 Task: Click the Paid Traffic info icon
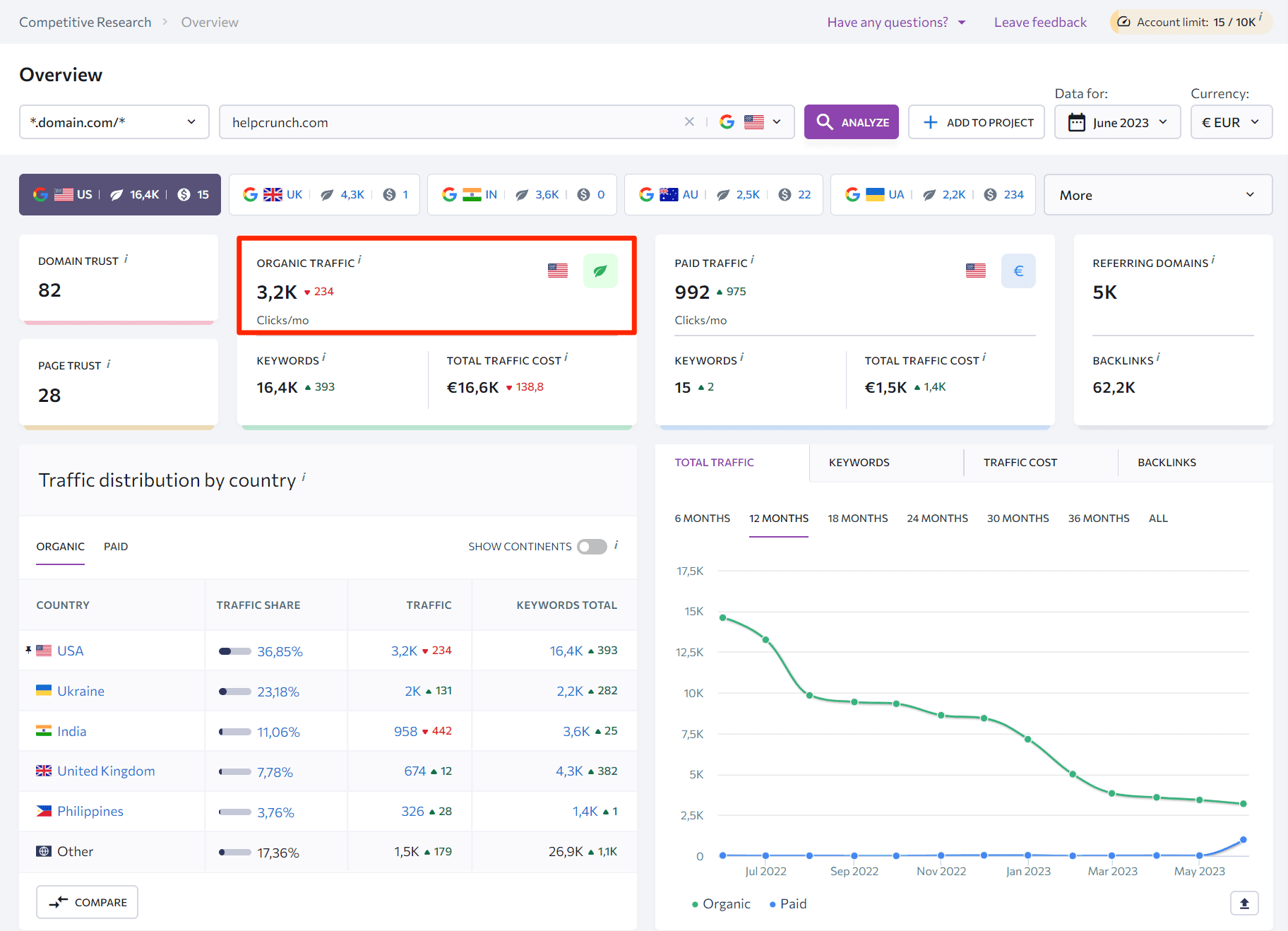pos(752,259)
